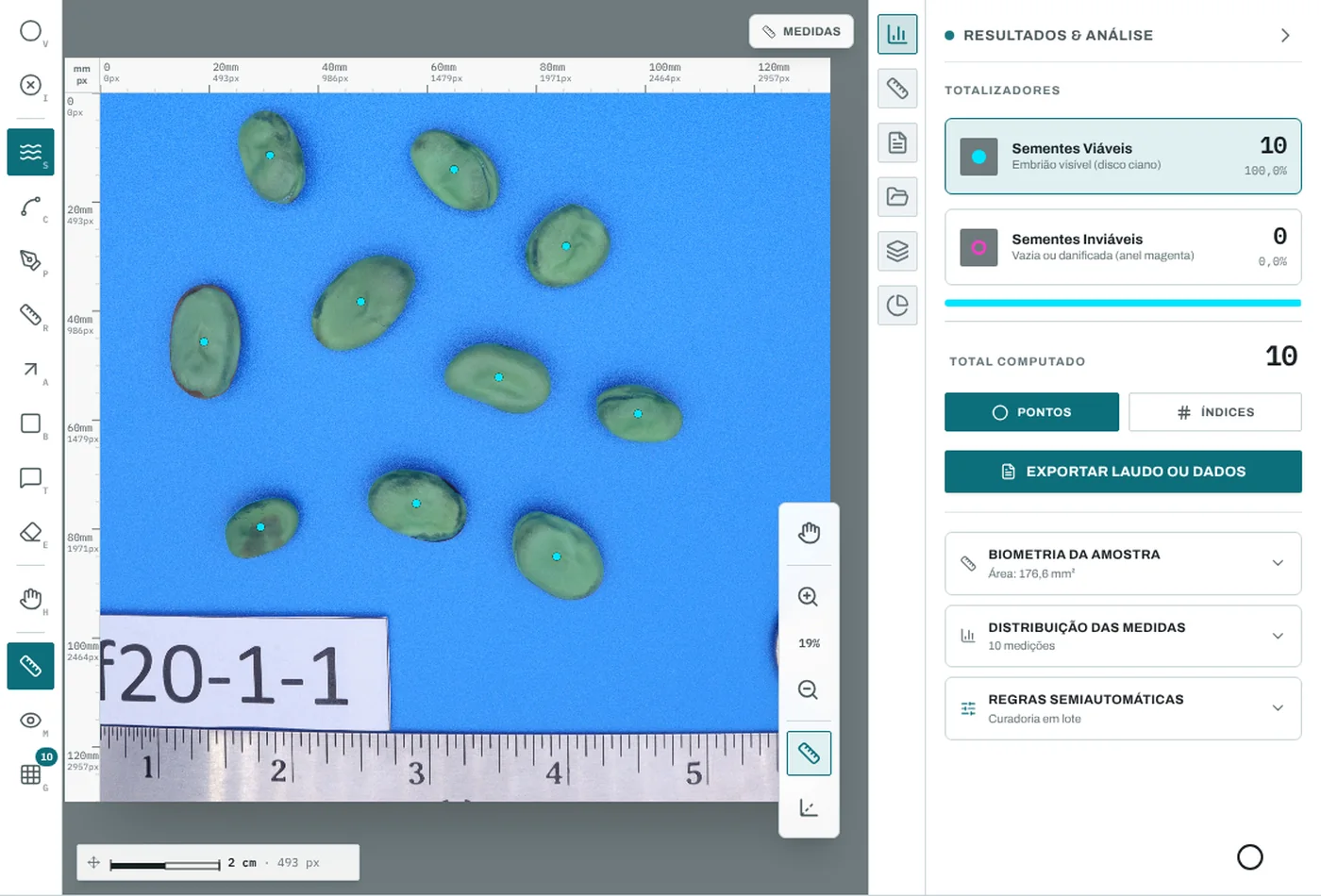1321x896 pixels.
Task: Select the Eraser tool
Action: tap(30, 532)
